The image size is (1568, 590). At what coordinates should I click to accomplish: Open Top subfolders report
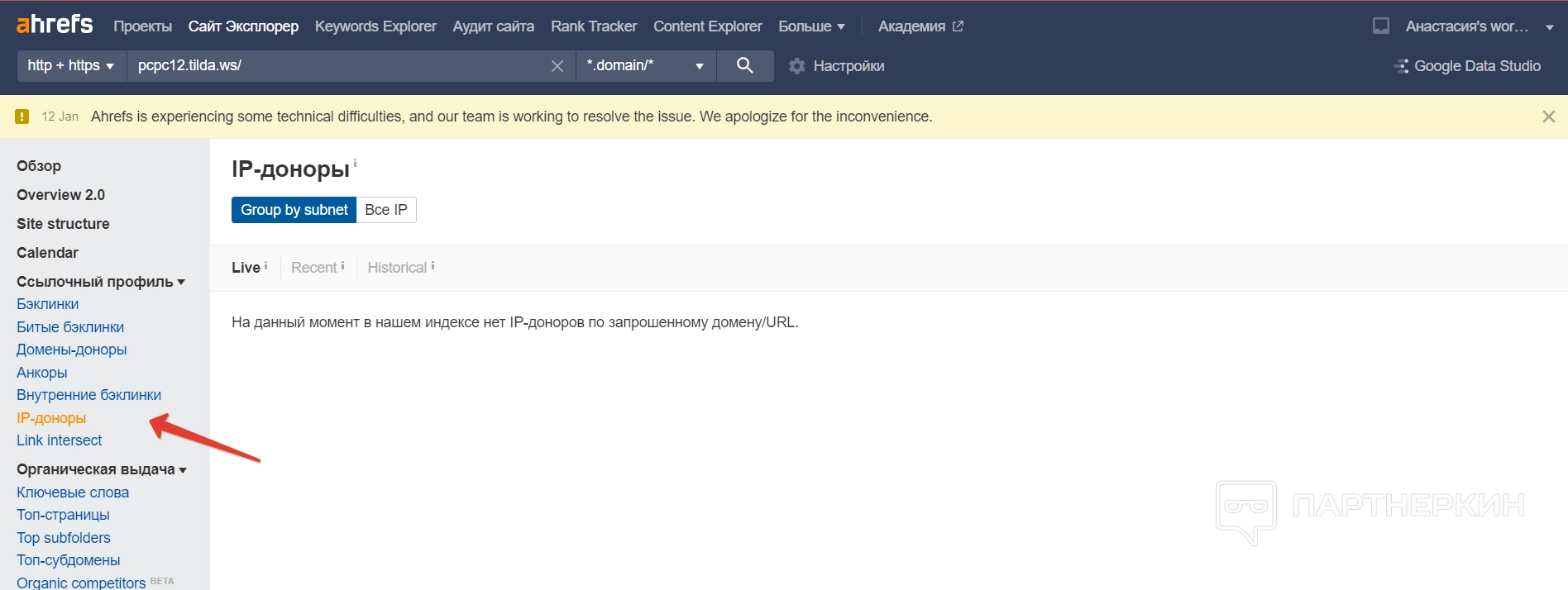pyautogui.click(x=64, y=538)
